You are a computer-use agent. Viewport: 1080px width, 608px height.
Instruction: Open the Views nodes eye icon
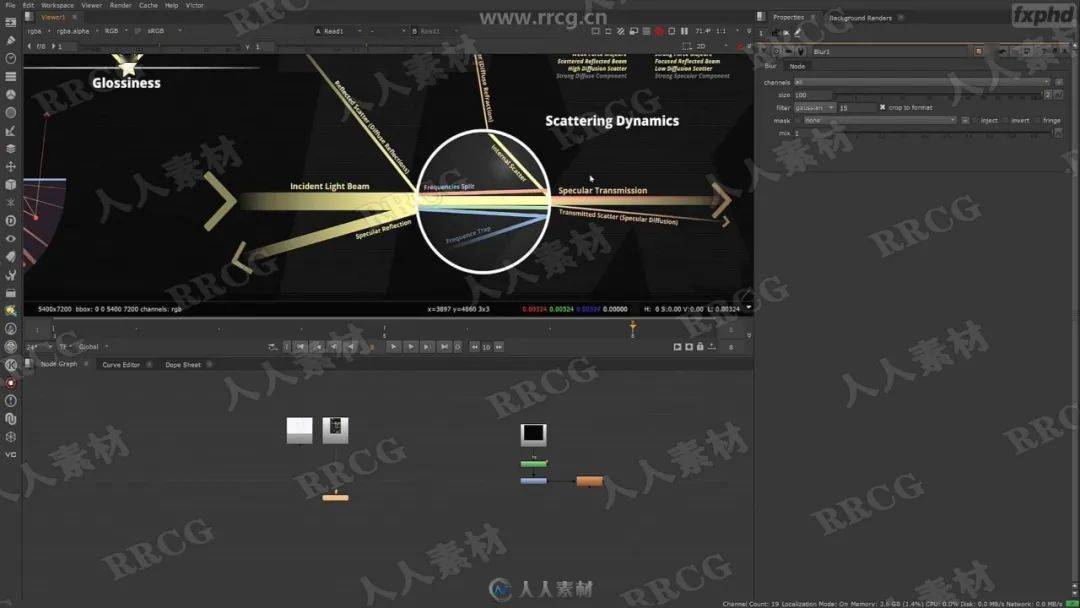point(10,238)
